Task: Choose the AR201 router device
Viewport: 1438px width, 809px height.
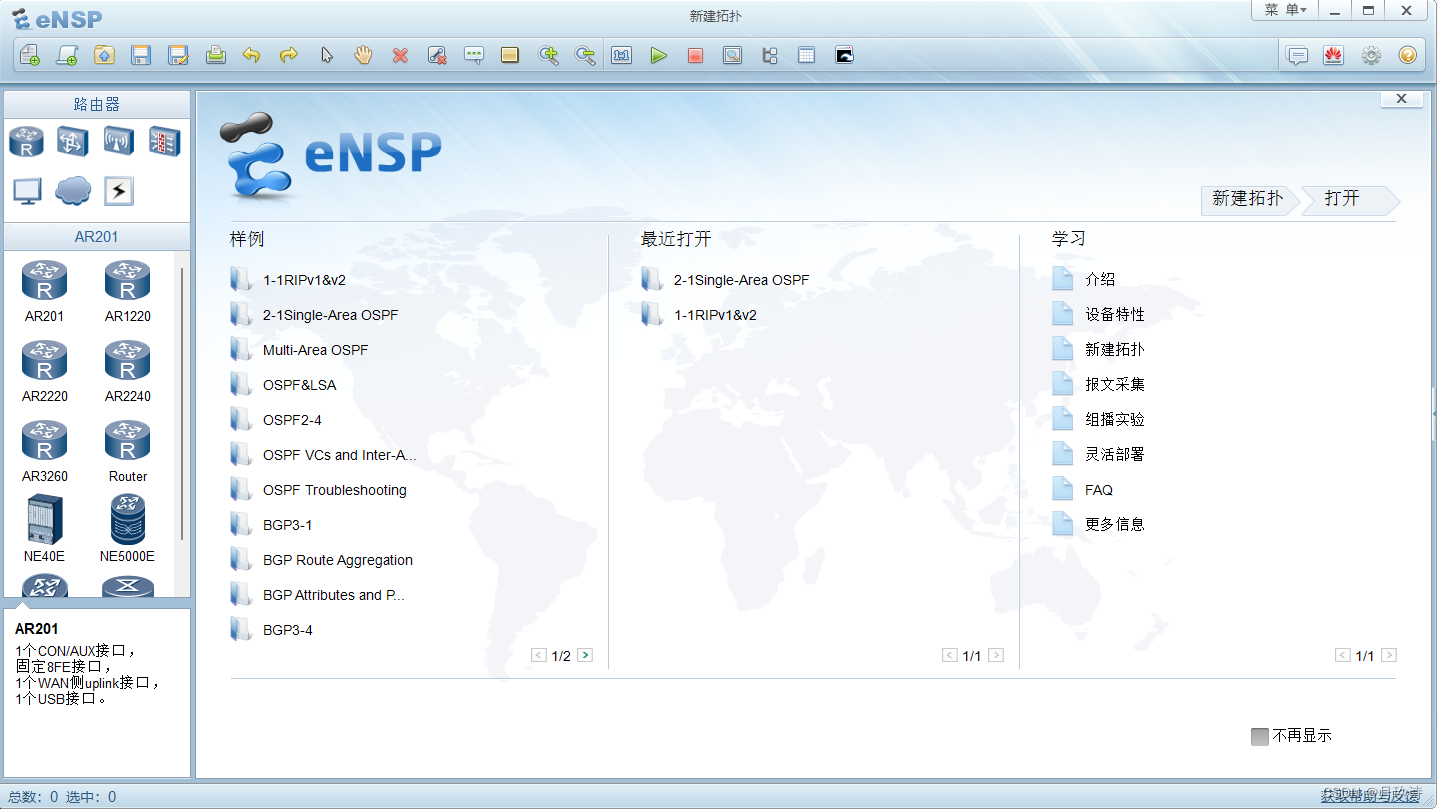Action: click(44, 291)
